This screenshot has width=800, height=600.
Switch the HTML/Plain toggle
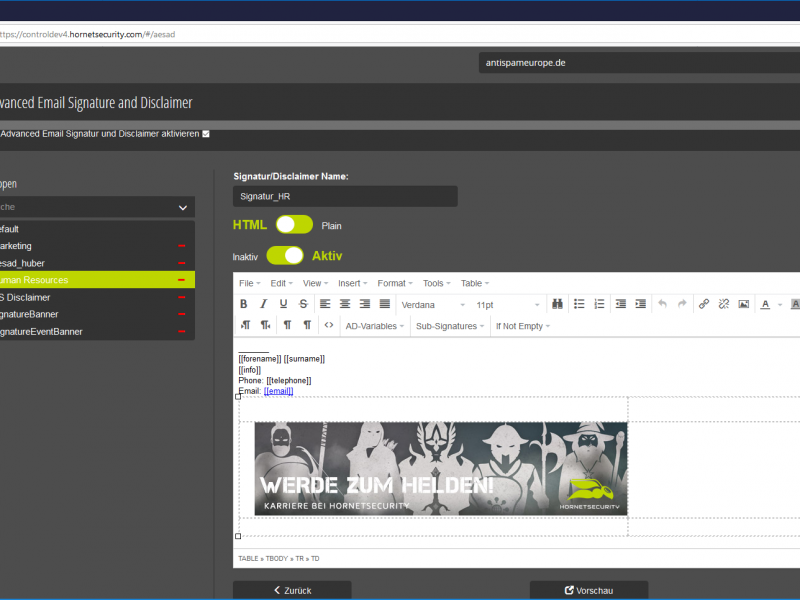294,224
